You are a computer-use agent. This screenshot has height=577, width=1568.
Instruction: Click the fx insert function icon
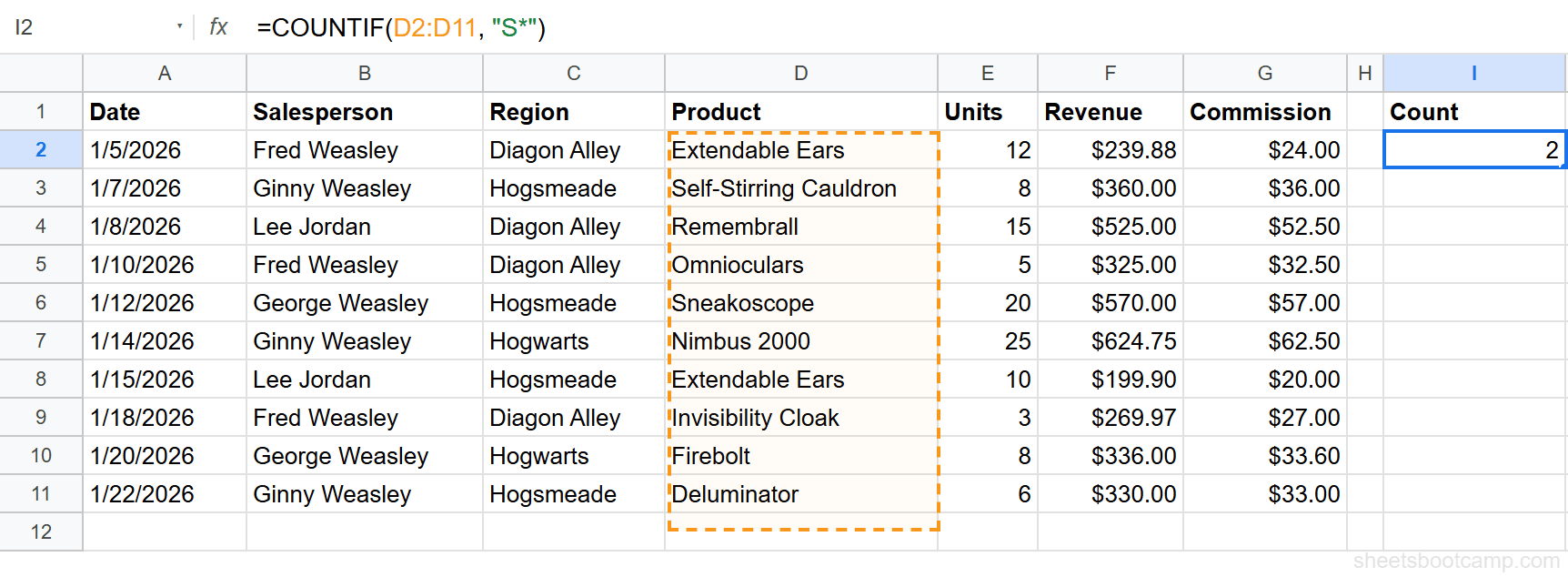217,27
